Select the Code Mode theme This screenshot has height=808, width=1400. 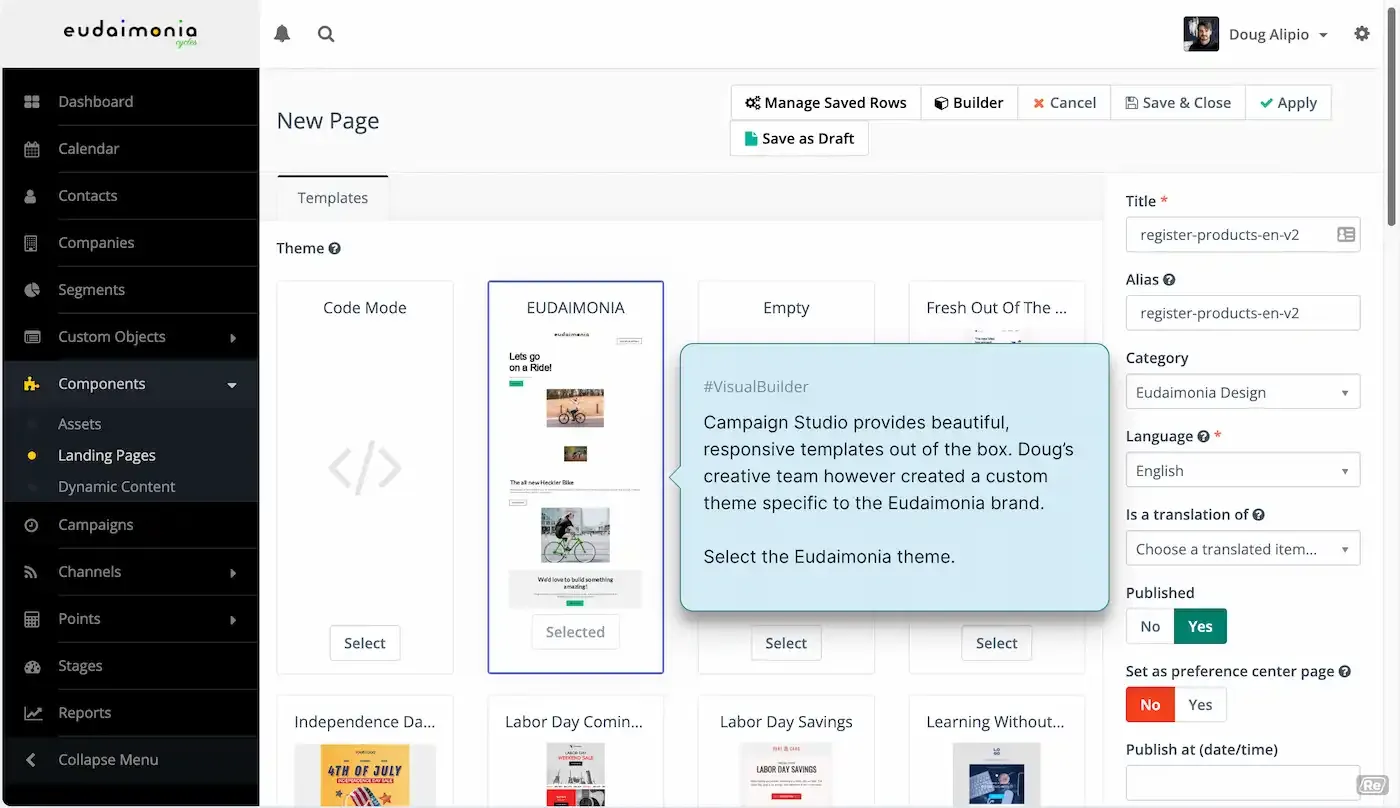point(365,643)
